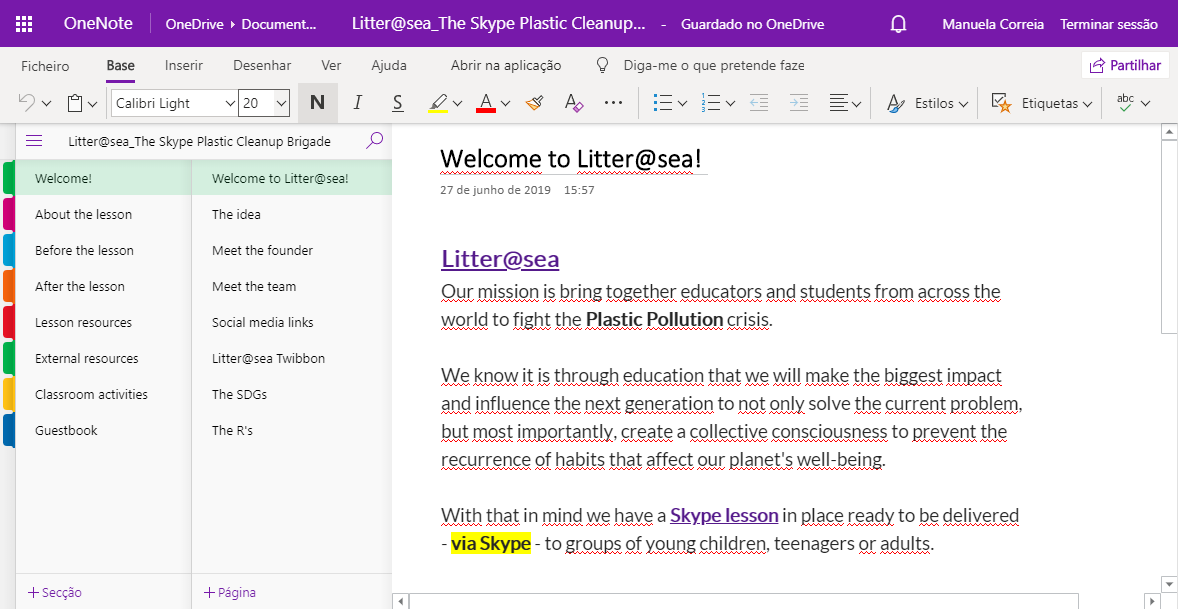1178x609 pixels.
Task: Run the spell check abc icon
Action: coord(1125,103)
